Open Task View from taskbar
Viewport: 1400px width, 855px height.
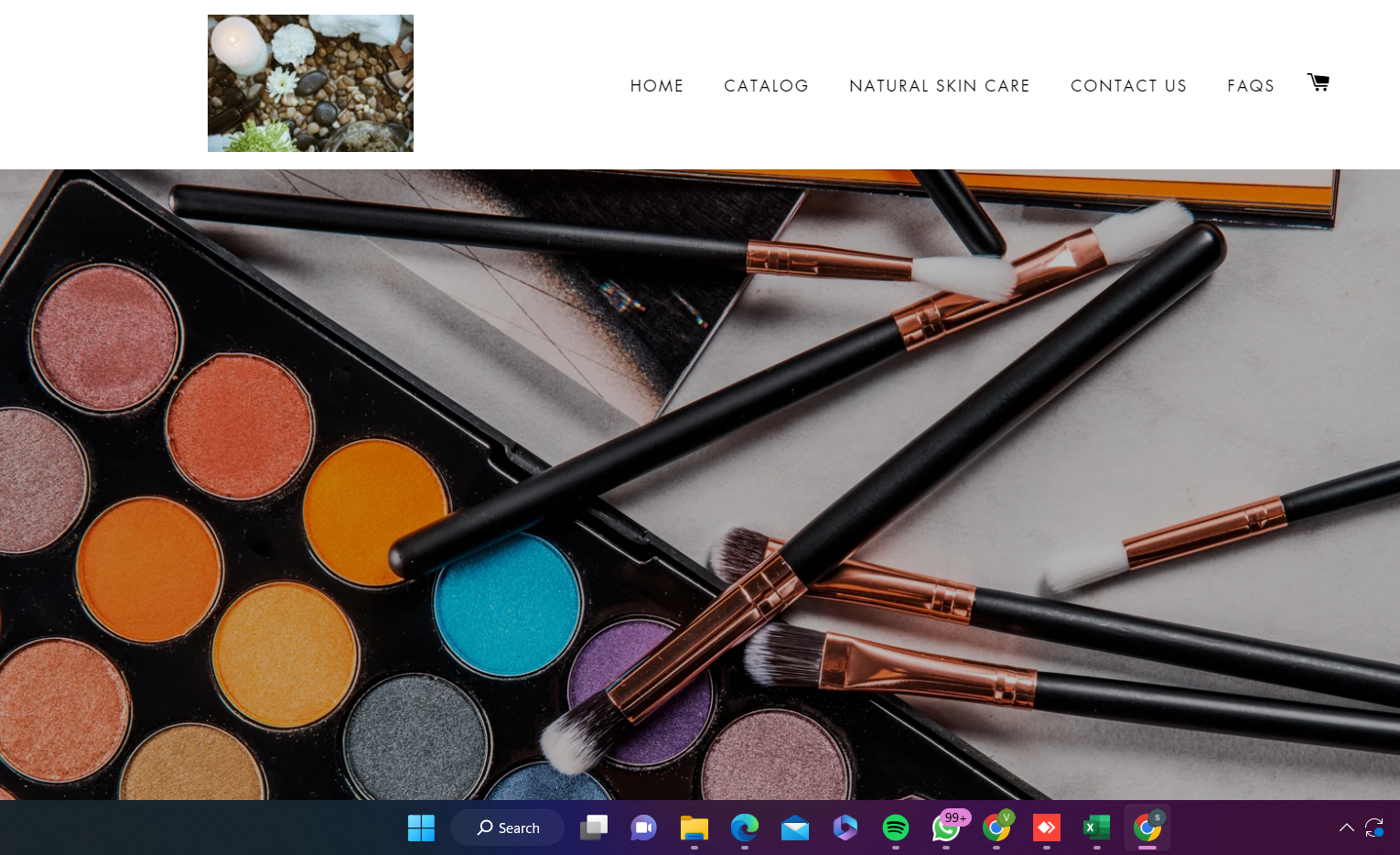coord(594,828)
